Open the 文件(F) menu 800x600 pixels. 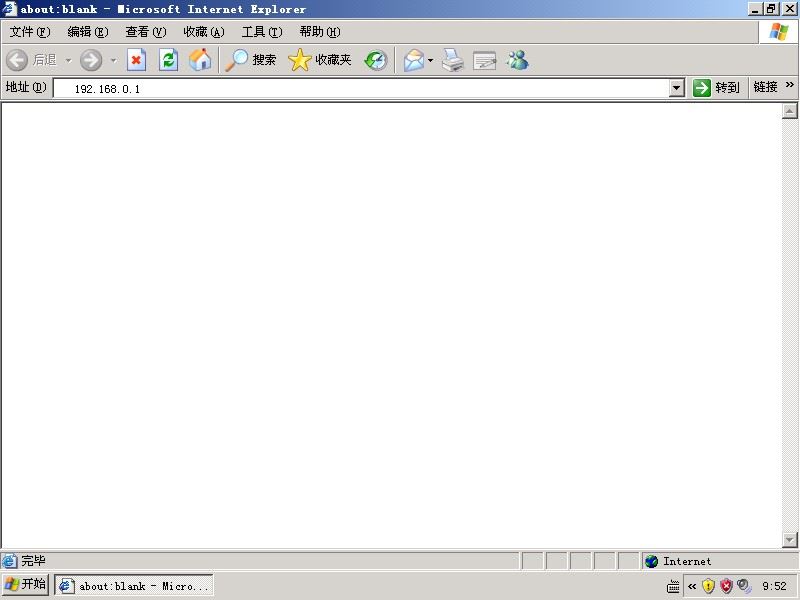(x=30, y=32)
